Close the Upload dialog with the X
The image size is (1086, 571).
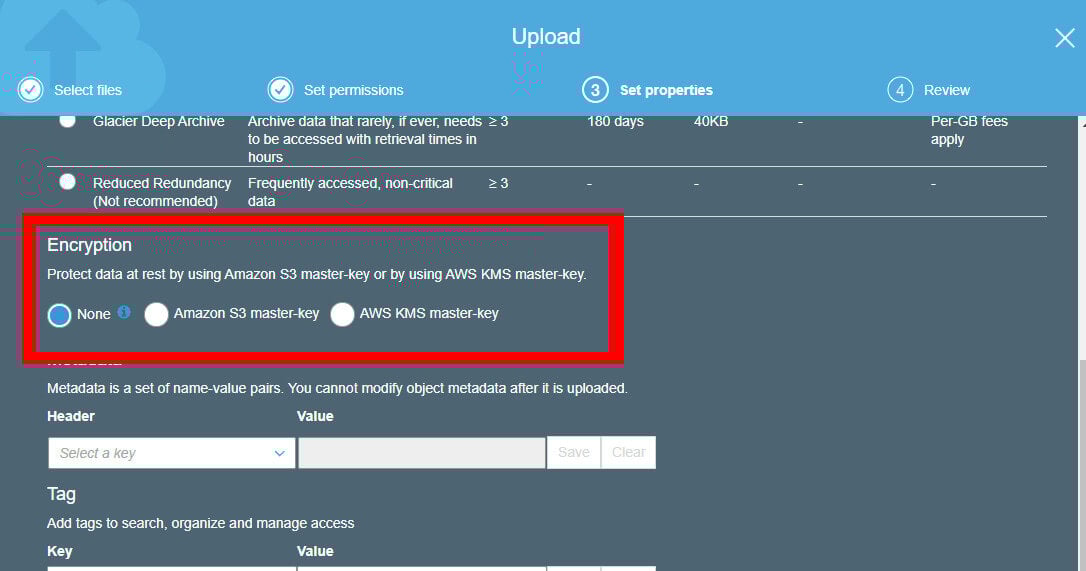[x=1064, y=38]
